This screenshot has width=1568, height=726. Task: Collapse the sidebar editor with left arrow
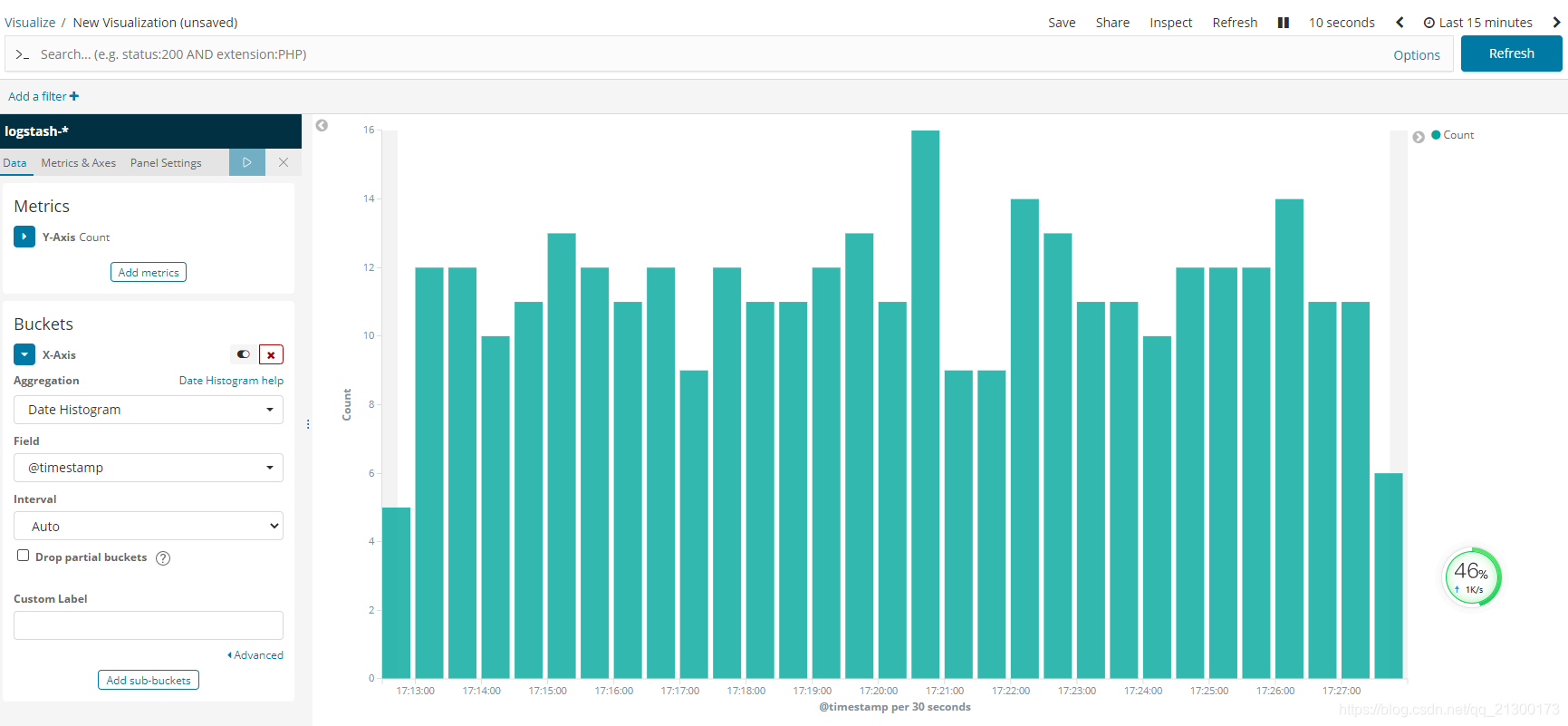click(322, 125)
